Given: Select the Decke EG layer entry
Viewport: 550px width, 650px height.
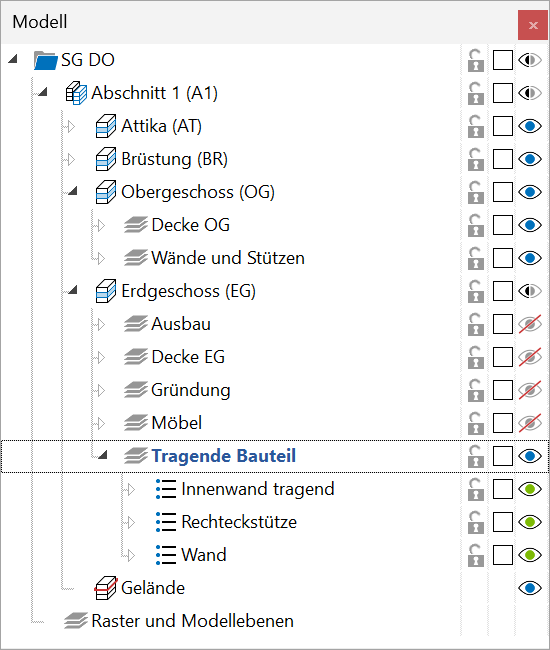Looking at the screenshot, I should pos(188,357).
